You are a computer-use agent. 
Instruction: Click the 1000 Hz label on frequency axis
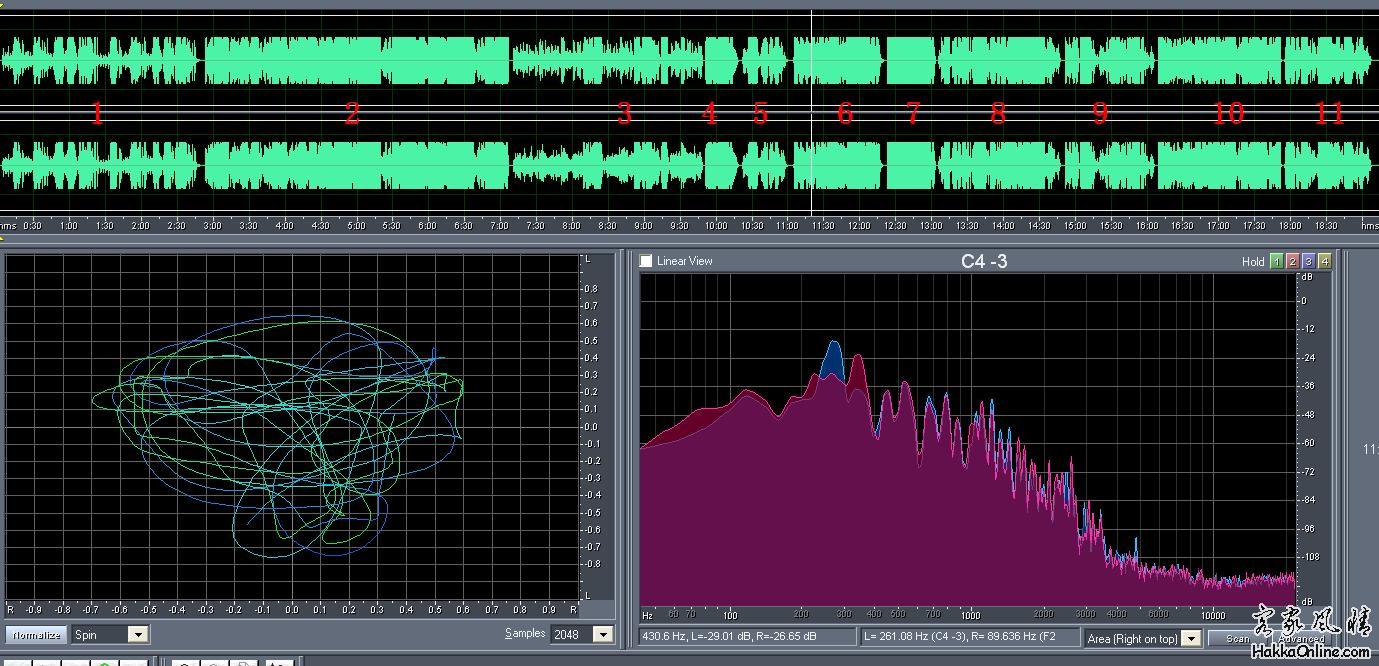tap(970, 615)
